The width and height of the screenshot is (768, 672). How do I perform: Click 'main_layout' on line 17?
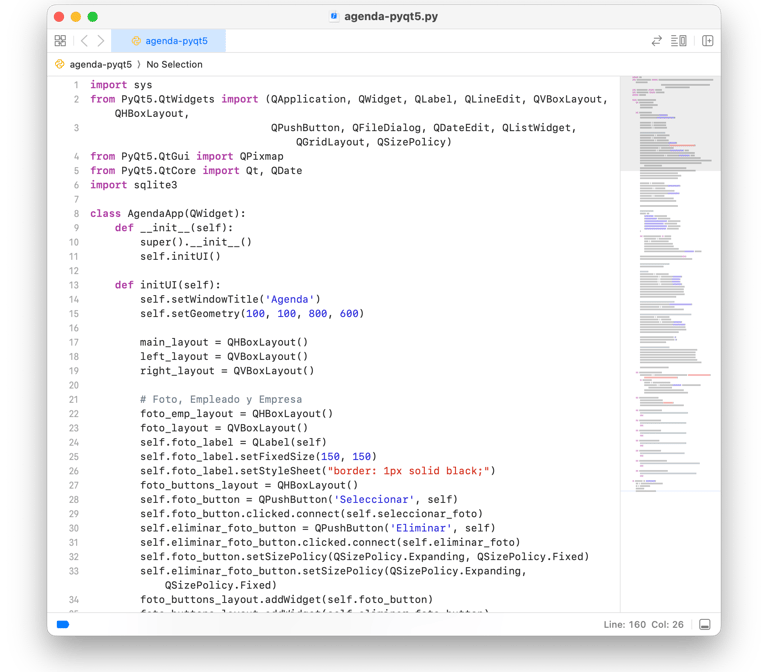tap(174, 342)
